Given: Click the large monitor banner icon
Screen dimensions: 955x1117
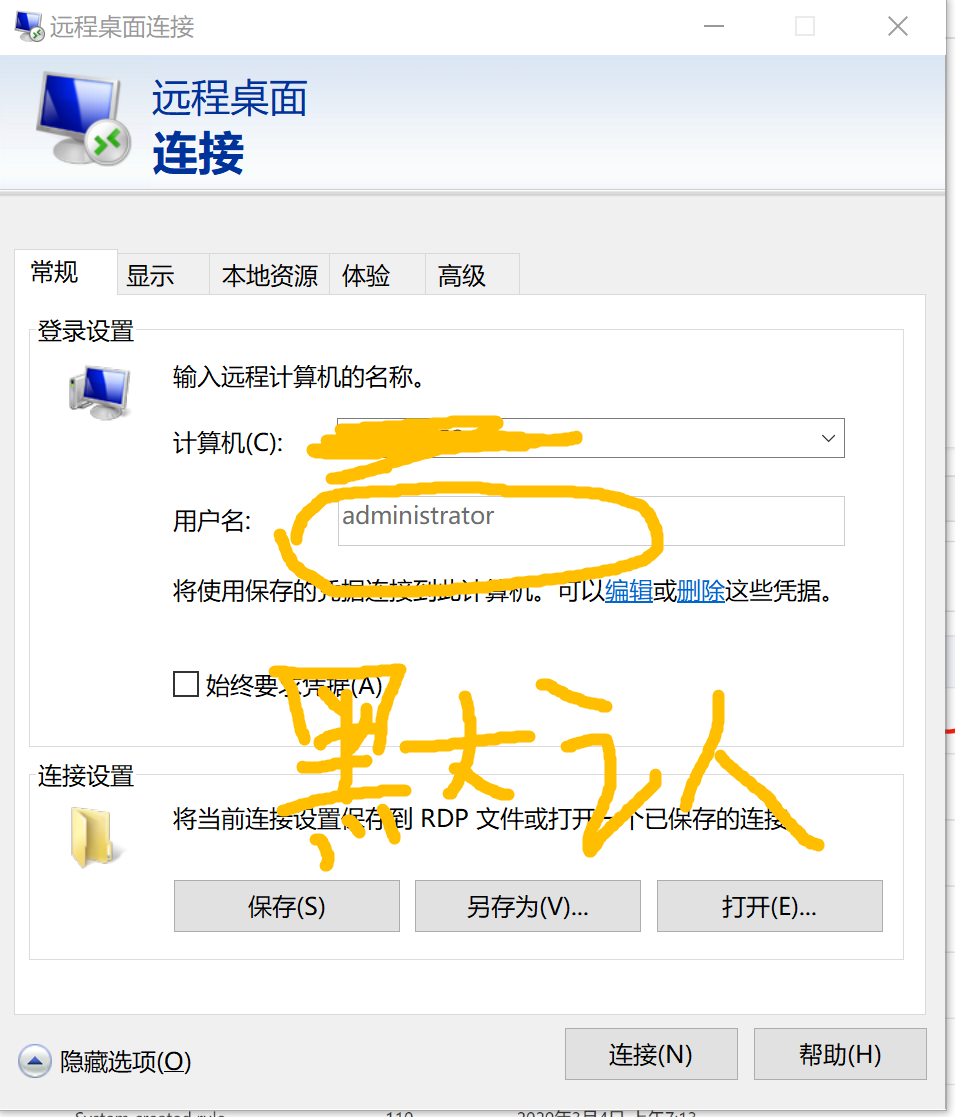Looking at the screenshot, I should (83, 118).
